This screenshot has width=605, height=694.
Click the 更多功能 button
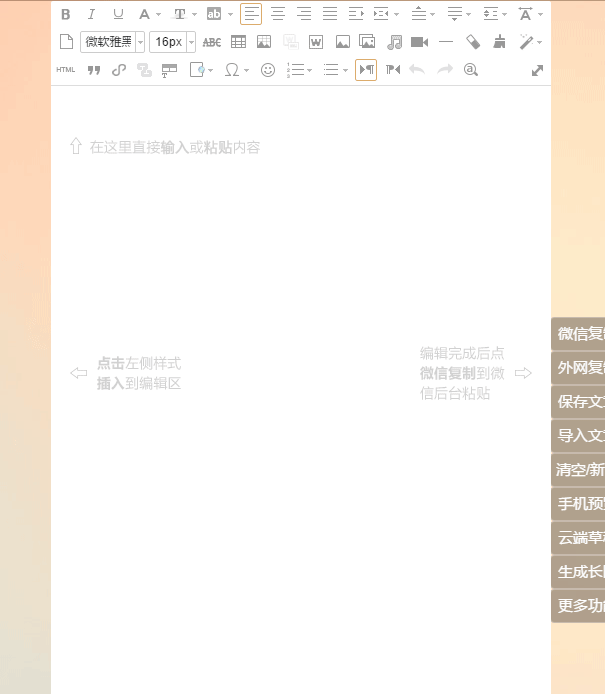578,606
